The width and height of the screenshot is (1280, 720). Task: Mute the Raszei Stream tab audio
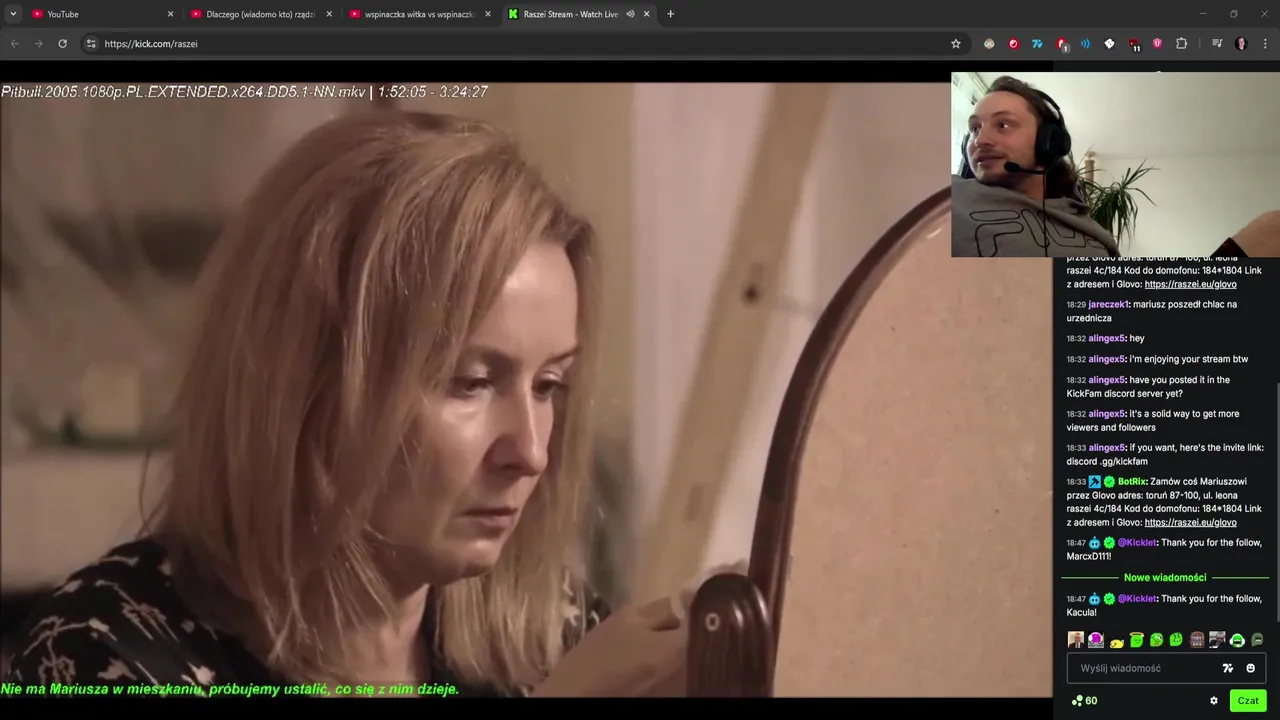click(630, 14)
